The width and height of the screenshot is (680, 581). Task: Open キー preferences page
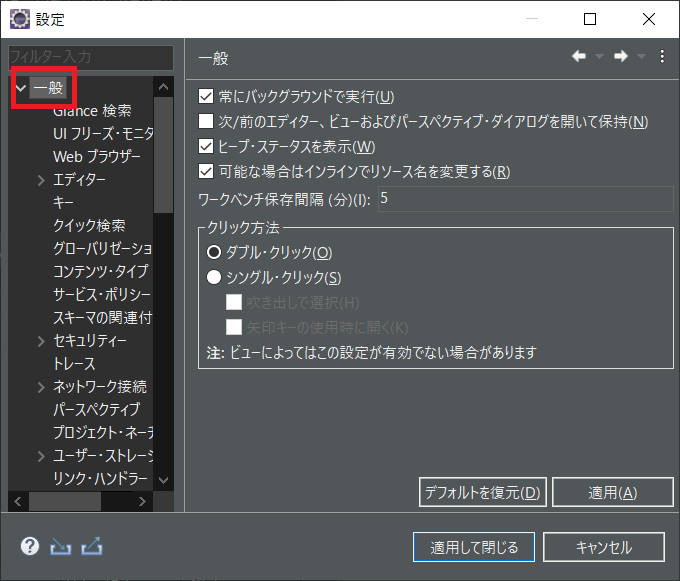coord(63,202)
